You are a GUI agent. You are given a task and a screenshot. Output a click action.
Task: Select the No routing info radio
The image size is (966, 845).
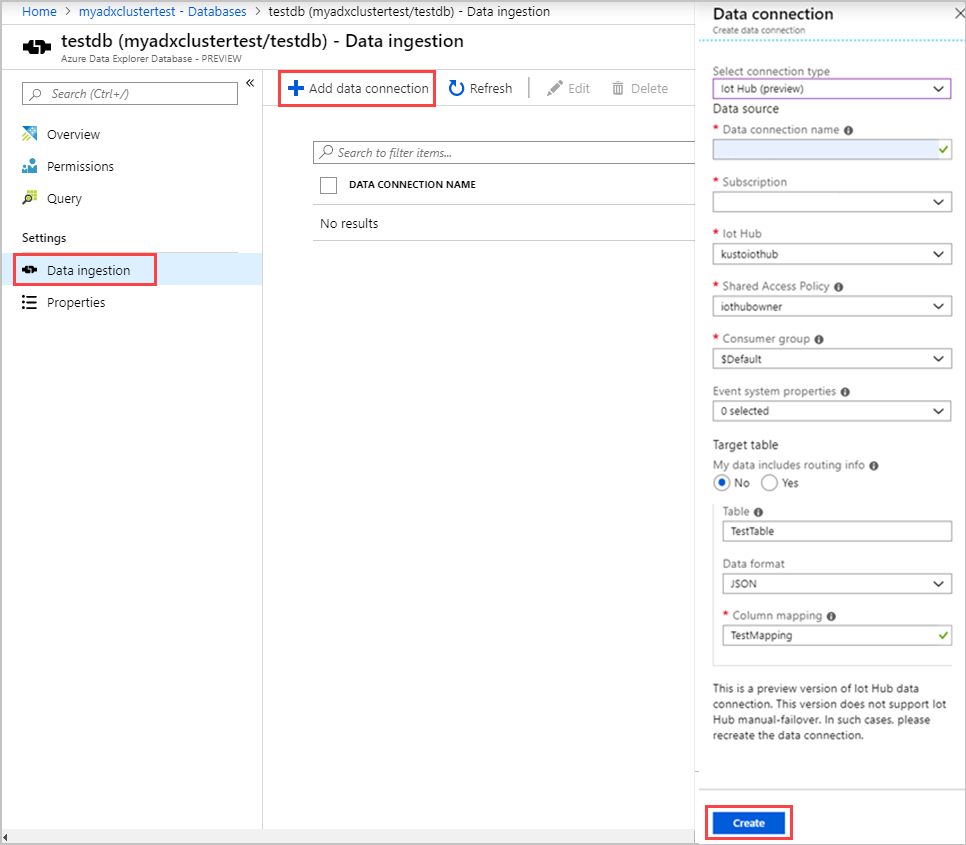point(721,483)
